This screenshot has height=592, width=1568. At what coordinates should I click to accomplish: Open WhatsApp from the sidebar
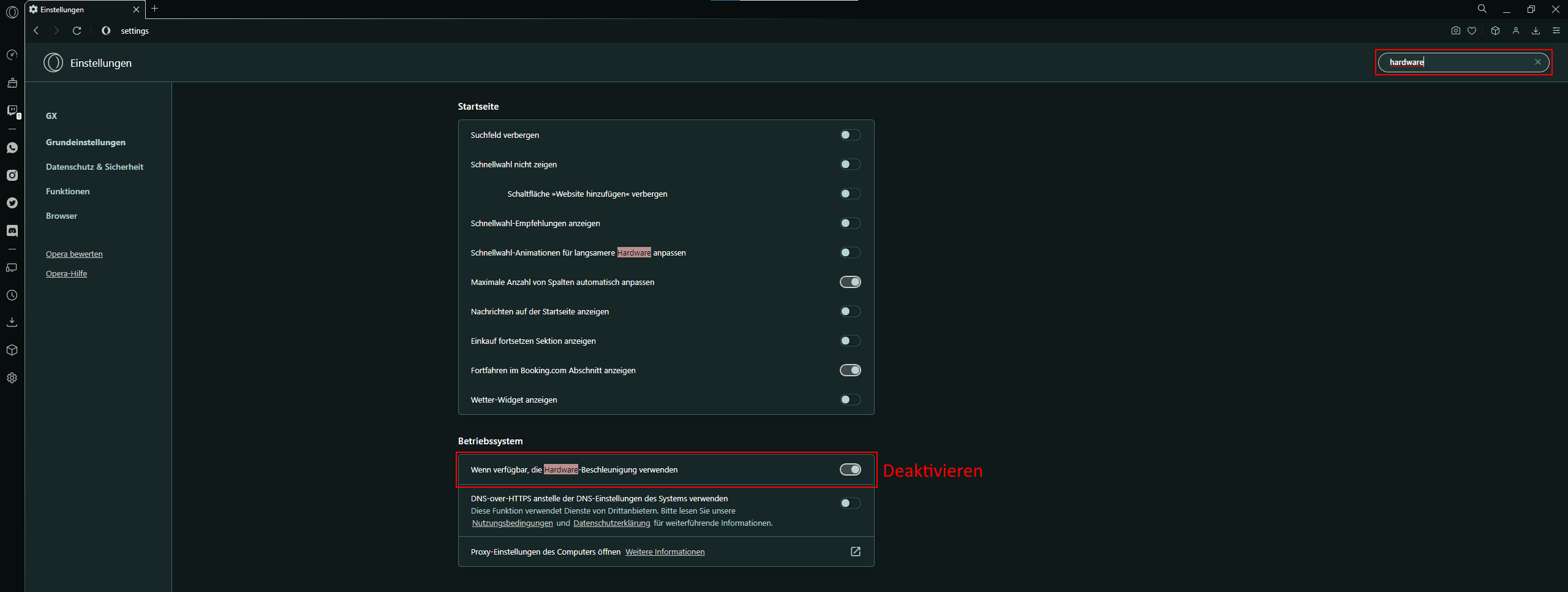point(12,147)
